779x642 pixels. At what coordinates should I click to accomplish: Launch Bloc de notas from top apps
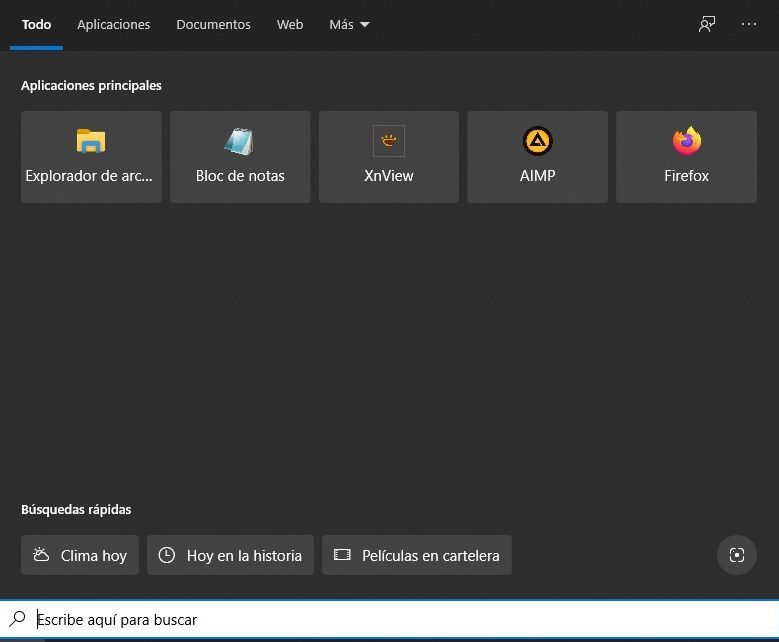[240, 157]
